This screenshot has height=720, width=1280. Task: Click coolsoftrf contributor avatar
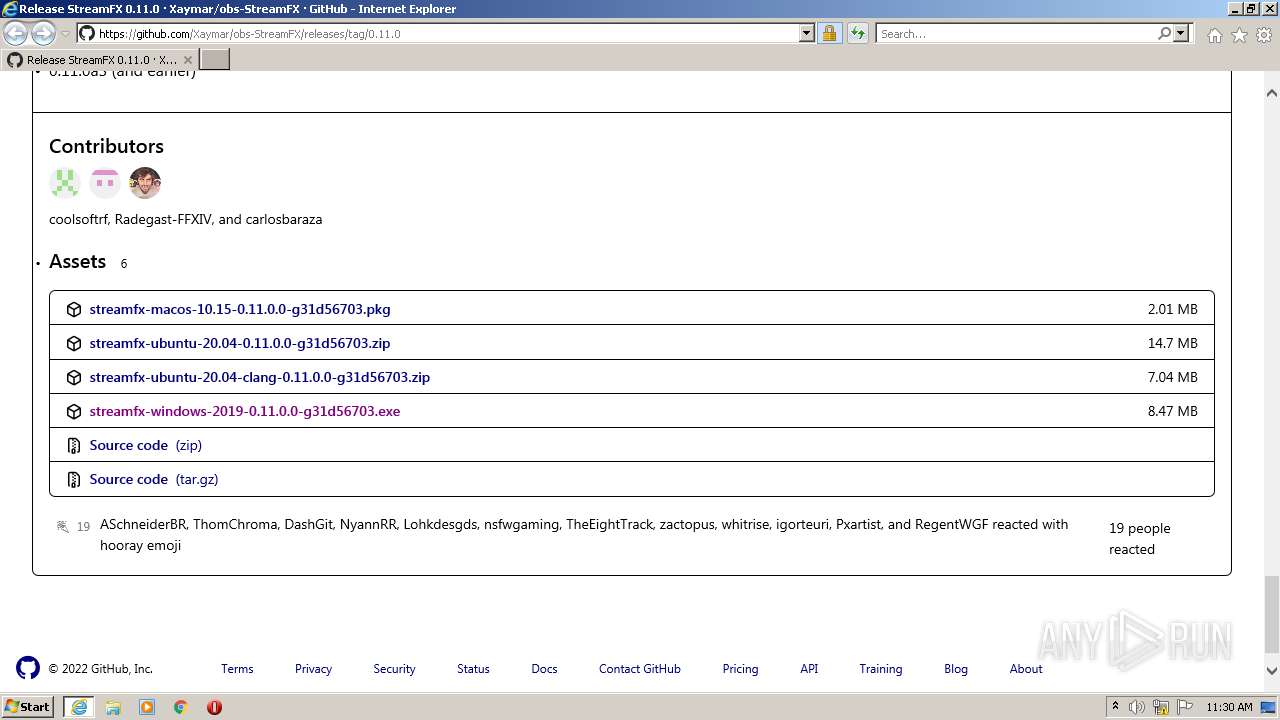(65, 183)
